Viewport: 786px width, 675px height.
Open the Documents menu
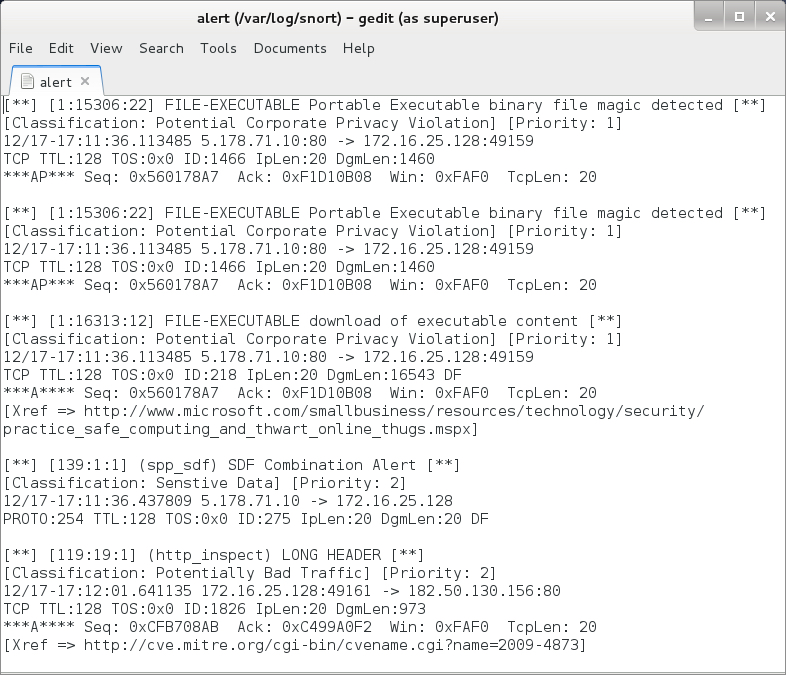[290, 48]
